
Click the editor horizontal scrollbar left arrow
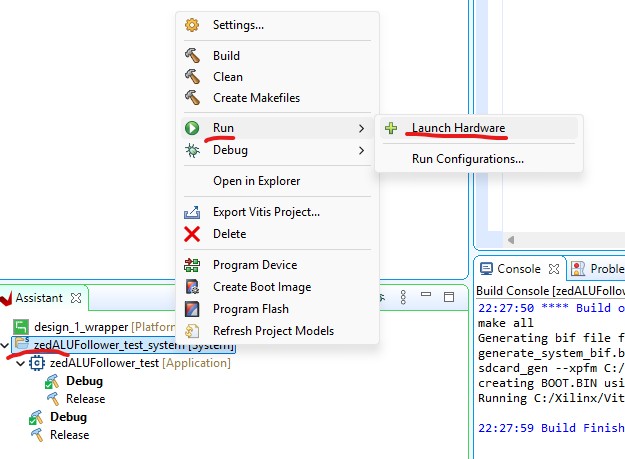pyautogui.click(x=511, y=240)
